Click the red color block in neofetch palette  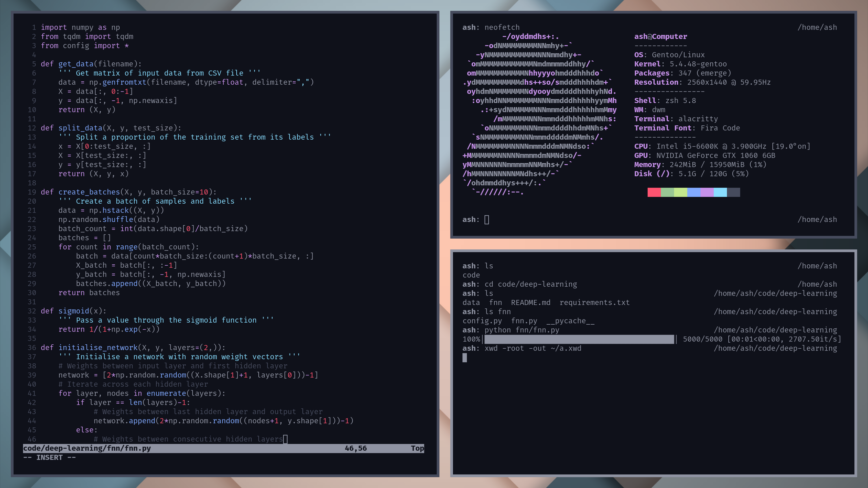654,192
